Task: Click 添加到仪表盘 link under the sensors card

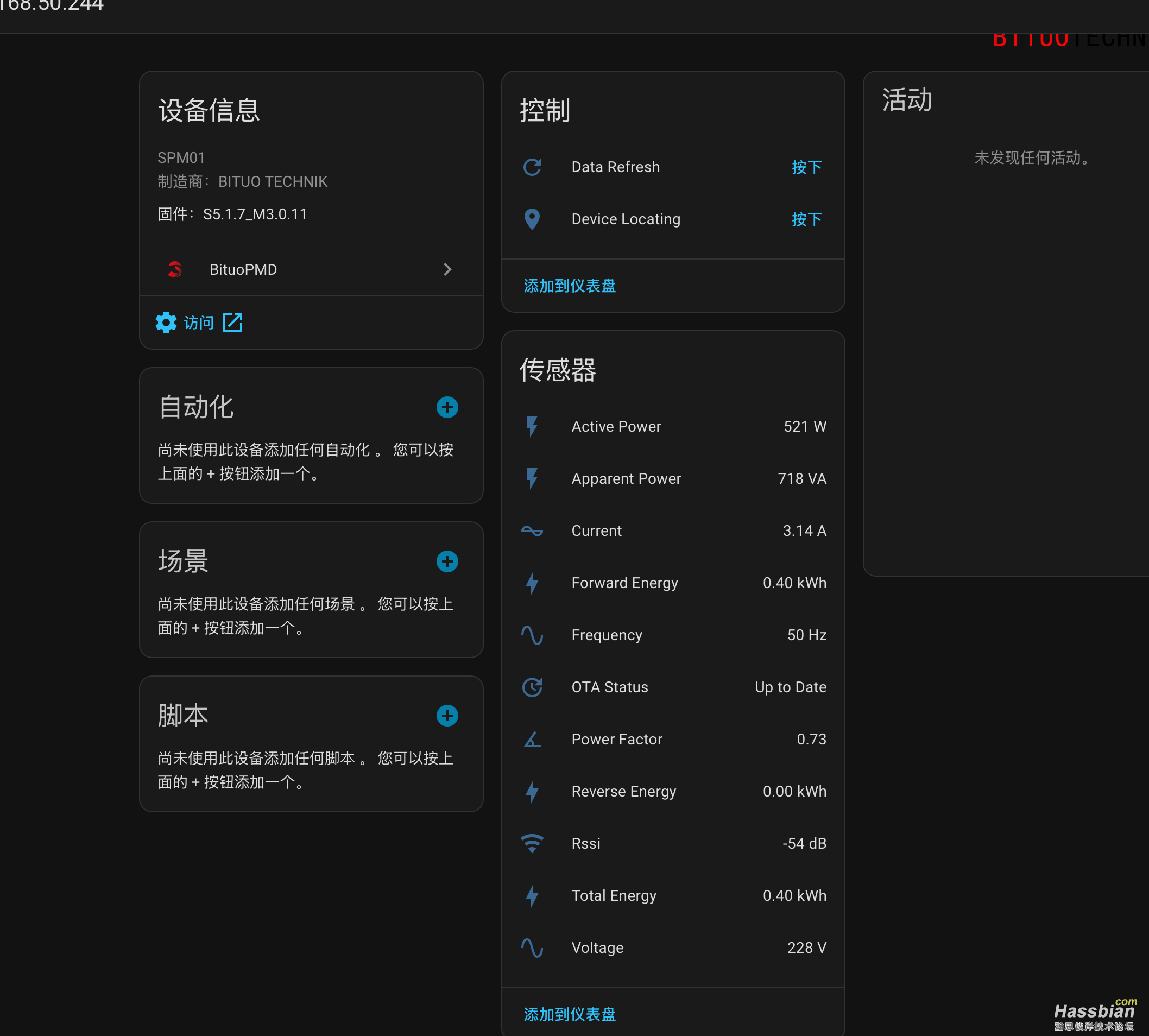Action: pyautogui.click(x=570, y=1014)
